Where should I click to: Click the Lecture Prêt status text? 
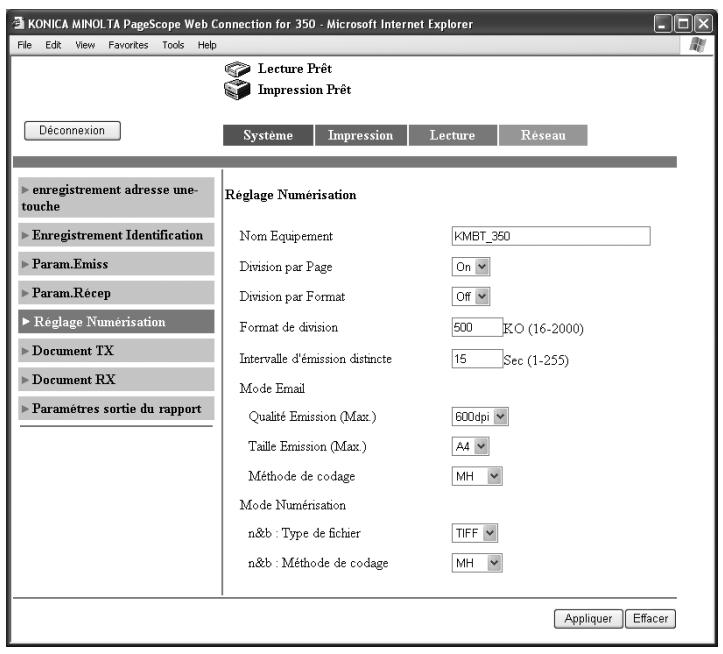[295, 69]
